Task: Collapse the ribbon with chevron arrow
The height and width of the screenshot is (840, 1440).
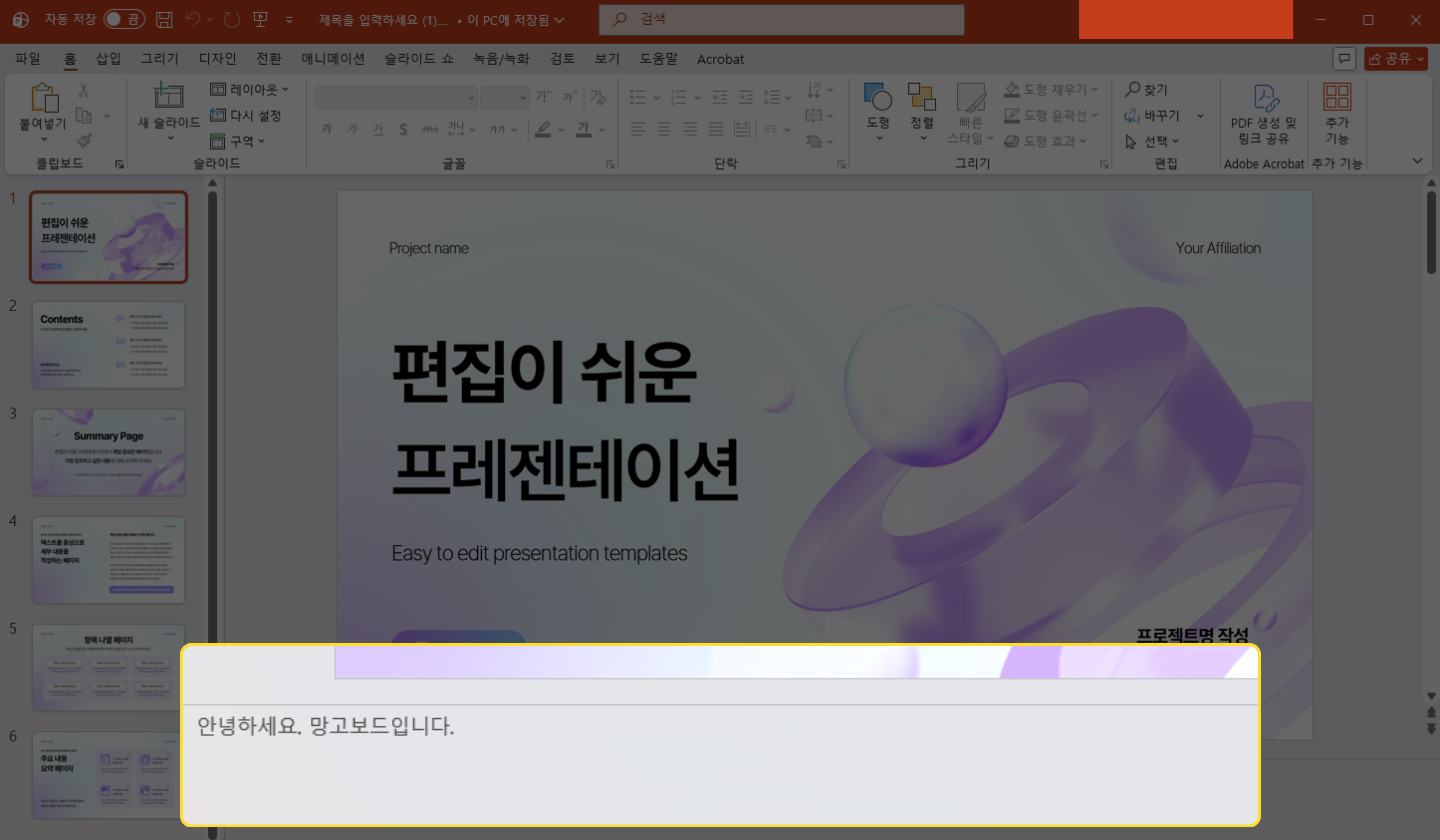Action: pyautogui.click(x=1417, y=161)
